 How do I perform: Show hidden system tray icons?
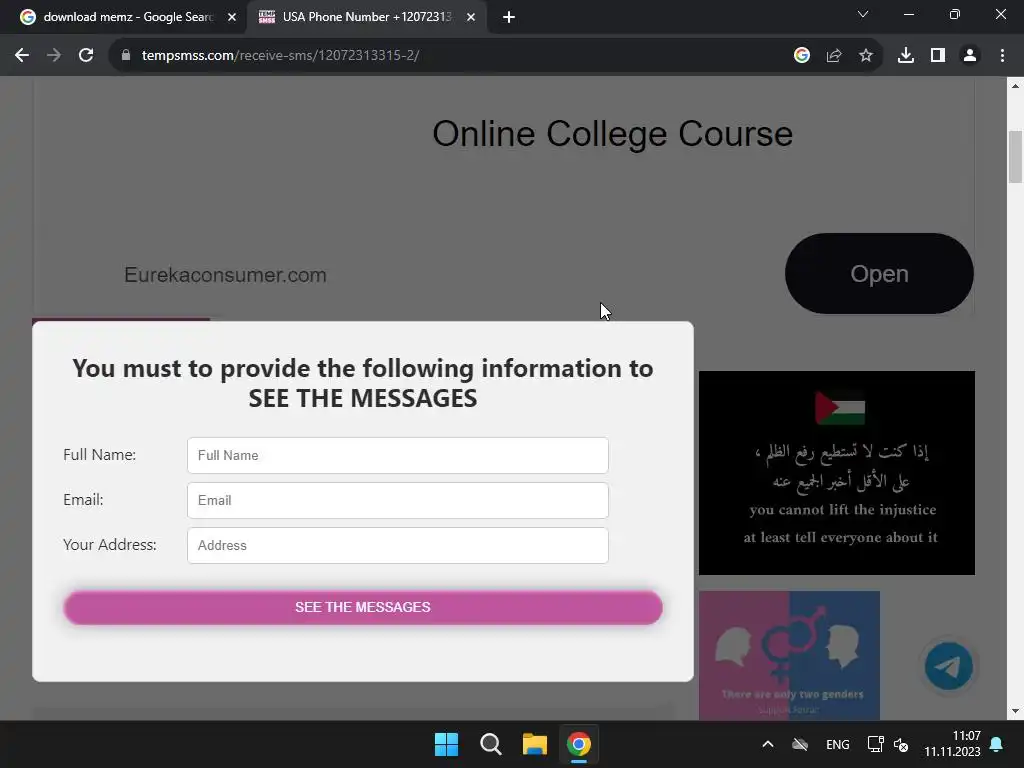(768, 744)
